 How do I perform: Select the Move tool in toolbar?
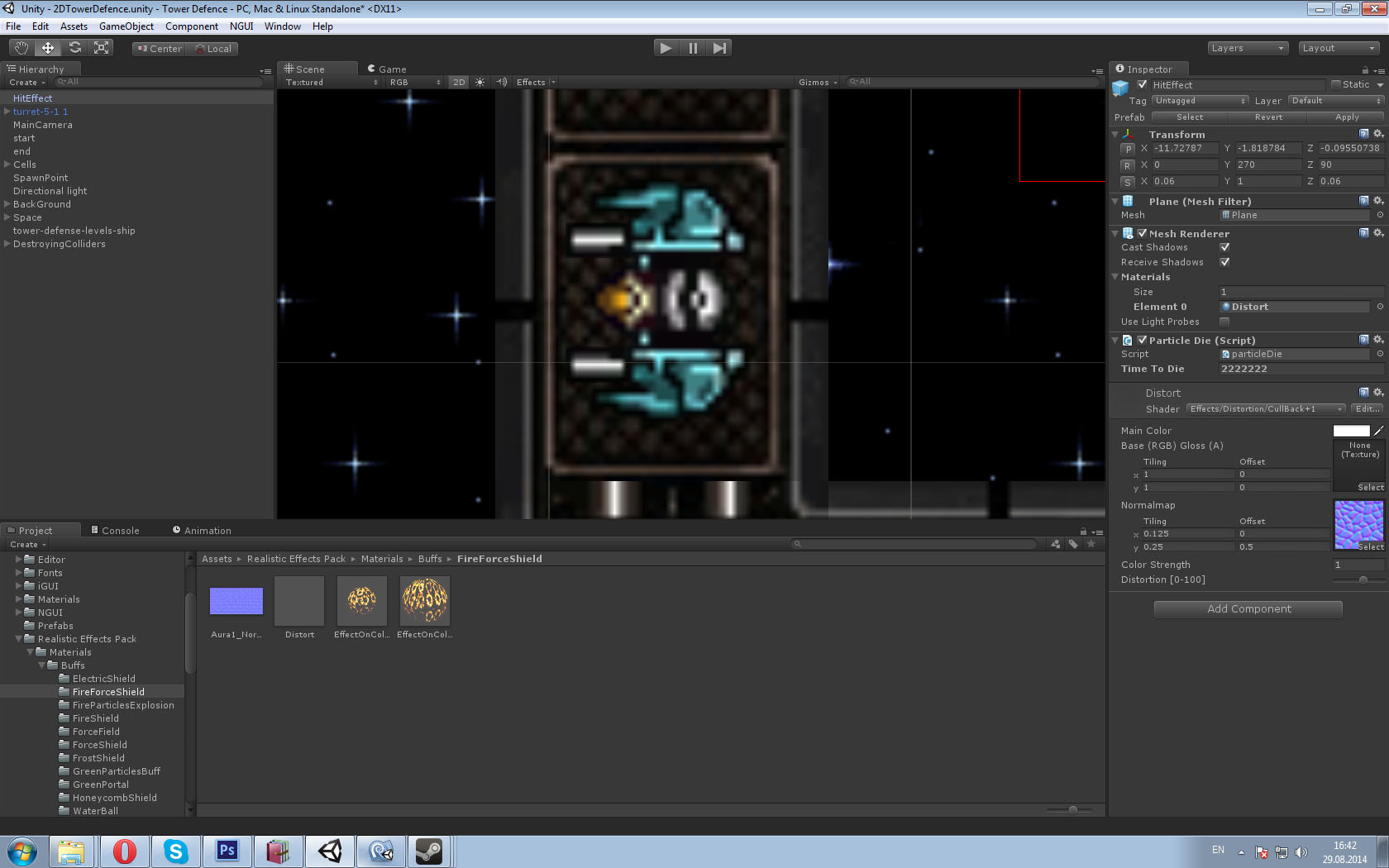coord(48,48)
